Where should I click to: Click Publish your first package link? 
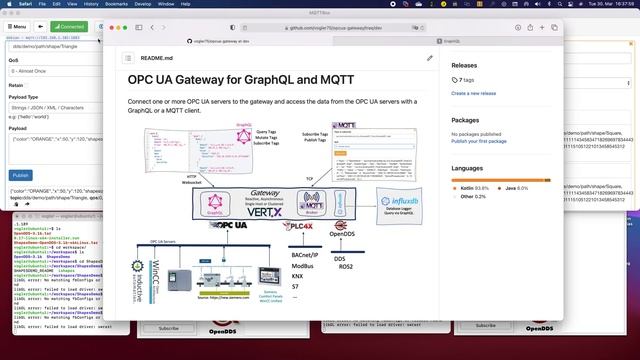tap(479, 141)
